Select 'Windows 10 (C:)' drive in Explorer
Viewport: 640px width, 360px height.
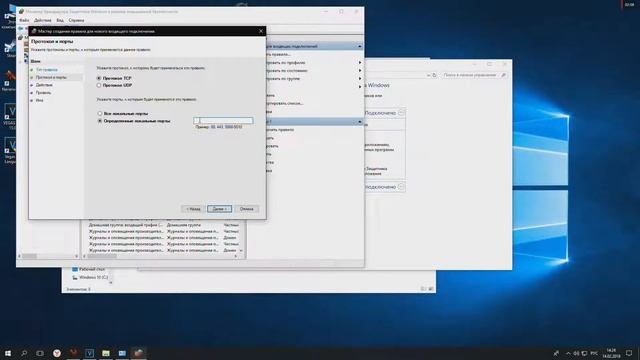[x=90, y=278]
